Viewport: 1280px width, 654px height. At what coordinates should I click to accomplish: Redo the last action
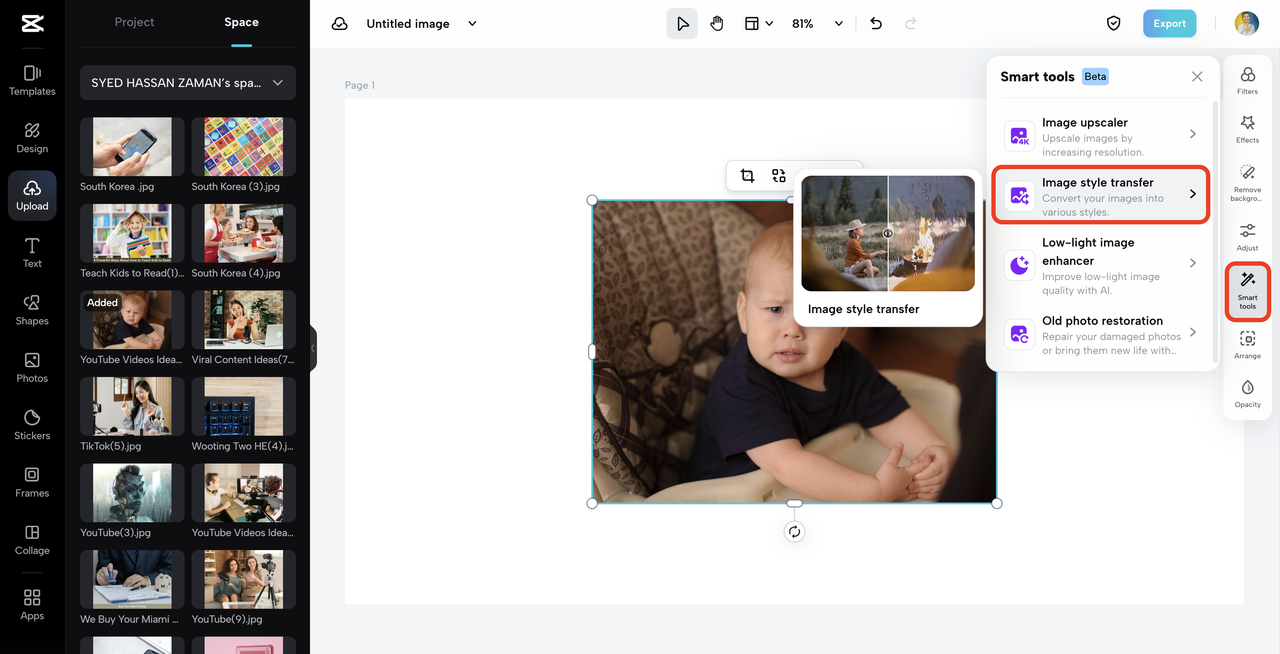[910, 23]
